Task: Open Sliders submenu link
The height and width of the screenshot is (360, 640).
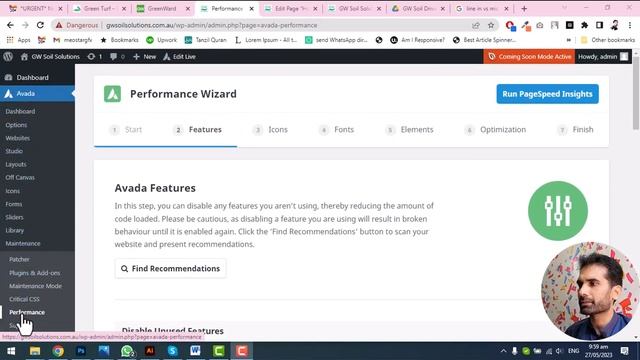Action: [14, 217]
